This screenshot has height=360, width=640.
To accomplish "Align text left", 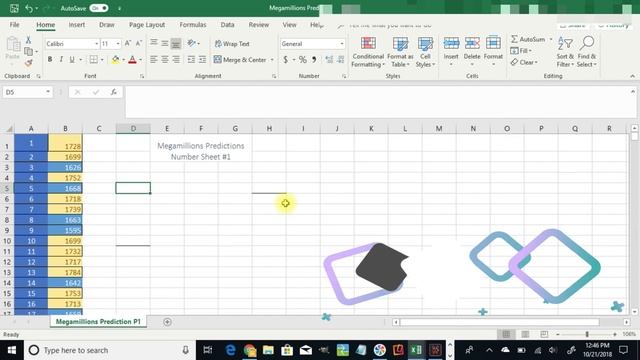I will (153, 60).
